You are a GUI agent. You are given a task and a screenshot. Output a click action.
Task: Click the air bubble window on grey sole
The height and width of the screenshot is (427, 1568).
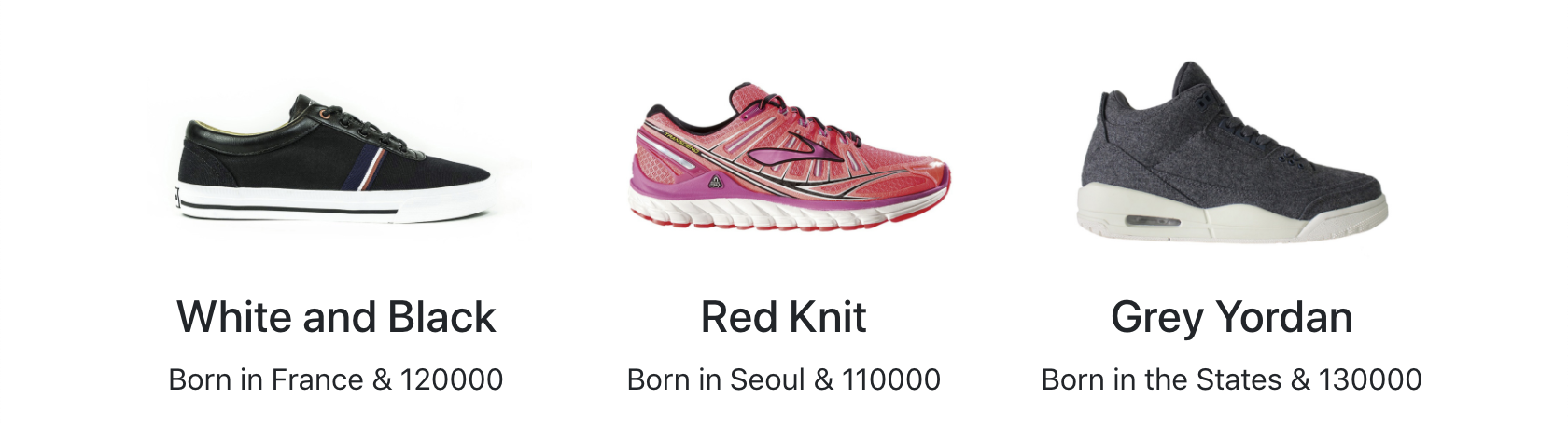[x=1152, y=221]
